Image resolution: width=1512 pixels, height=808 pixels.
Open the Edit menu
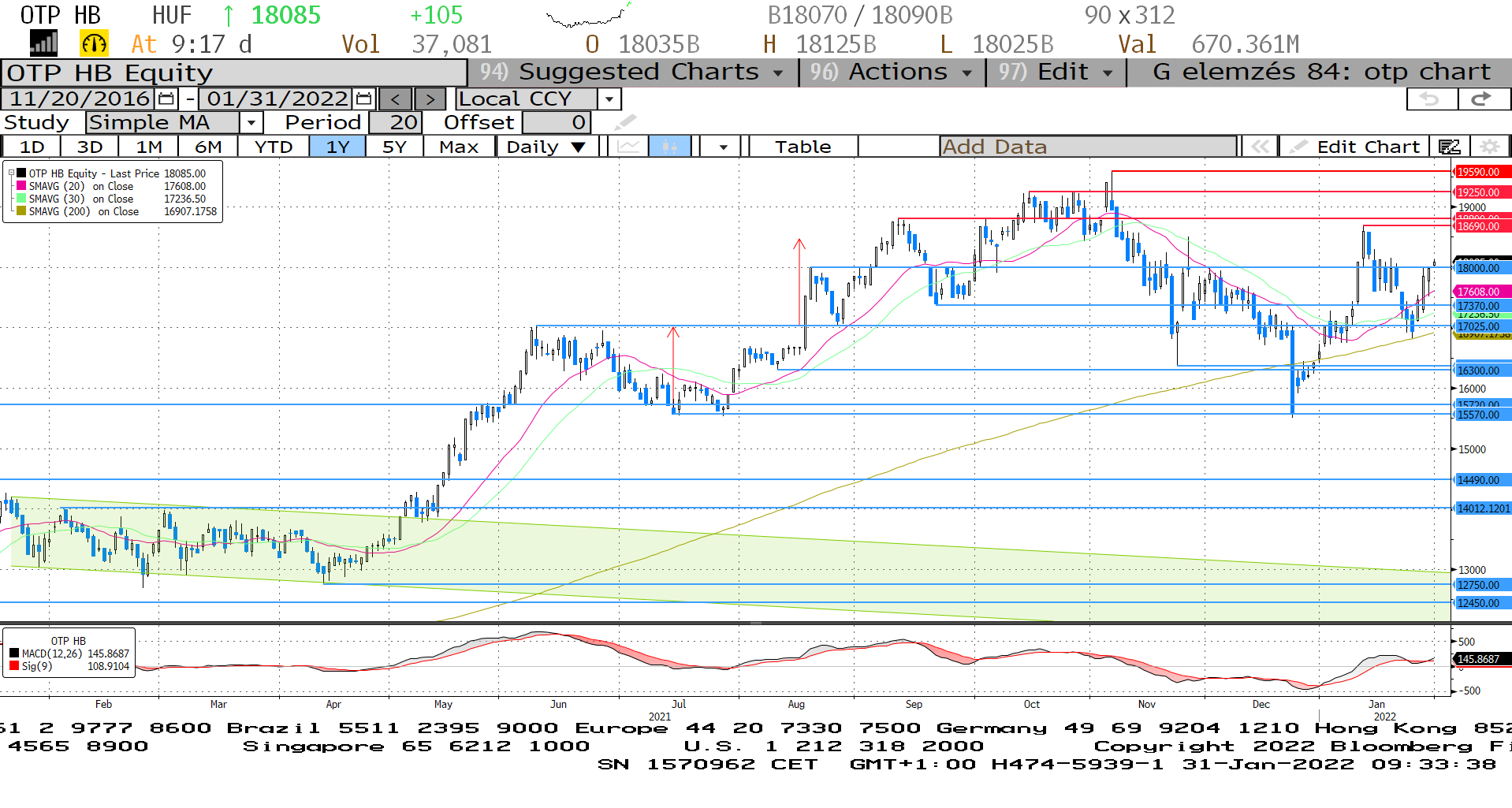tap(1056, 72)
